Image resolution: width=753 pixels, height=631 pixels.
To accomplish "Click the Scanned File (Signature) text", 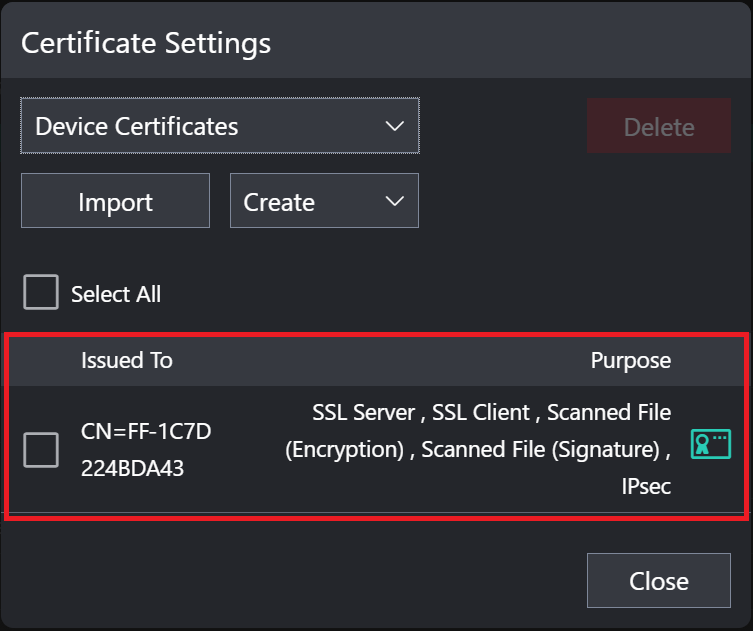I will [540, 450].
